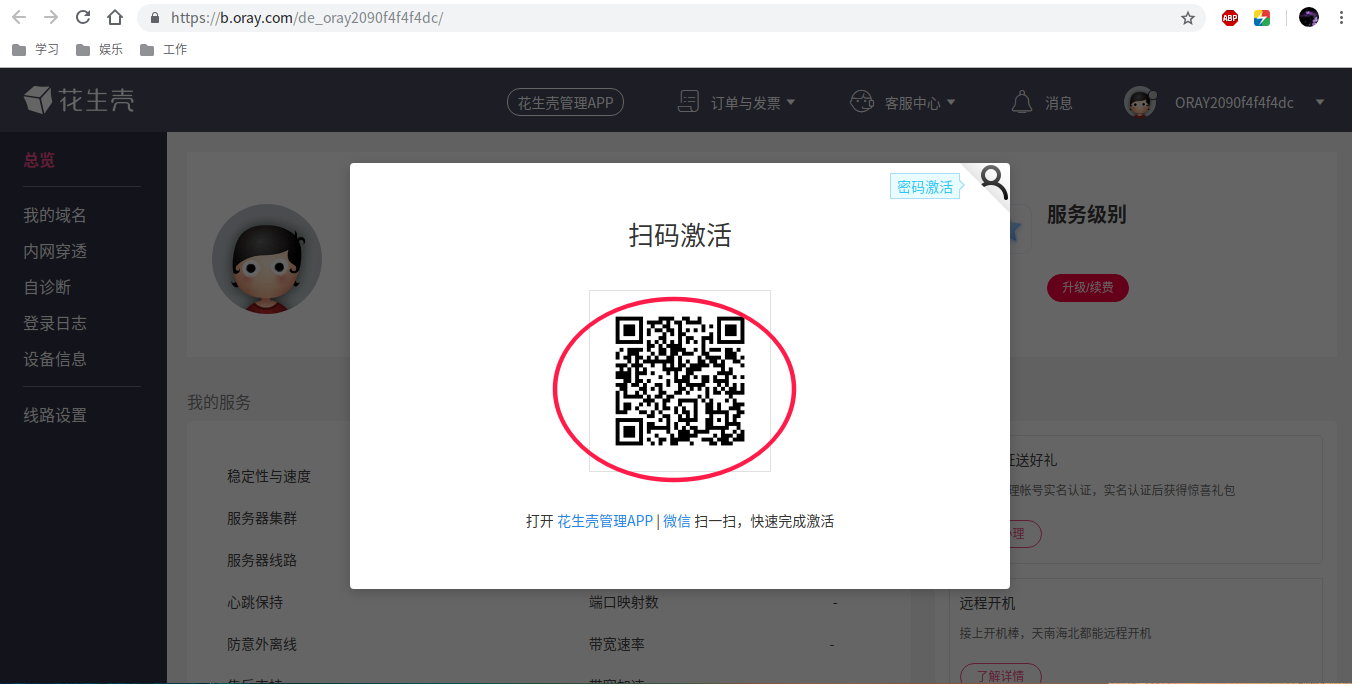Open the Chrome profile avatar

tap(1309, 17)
